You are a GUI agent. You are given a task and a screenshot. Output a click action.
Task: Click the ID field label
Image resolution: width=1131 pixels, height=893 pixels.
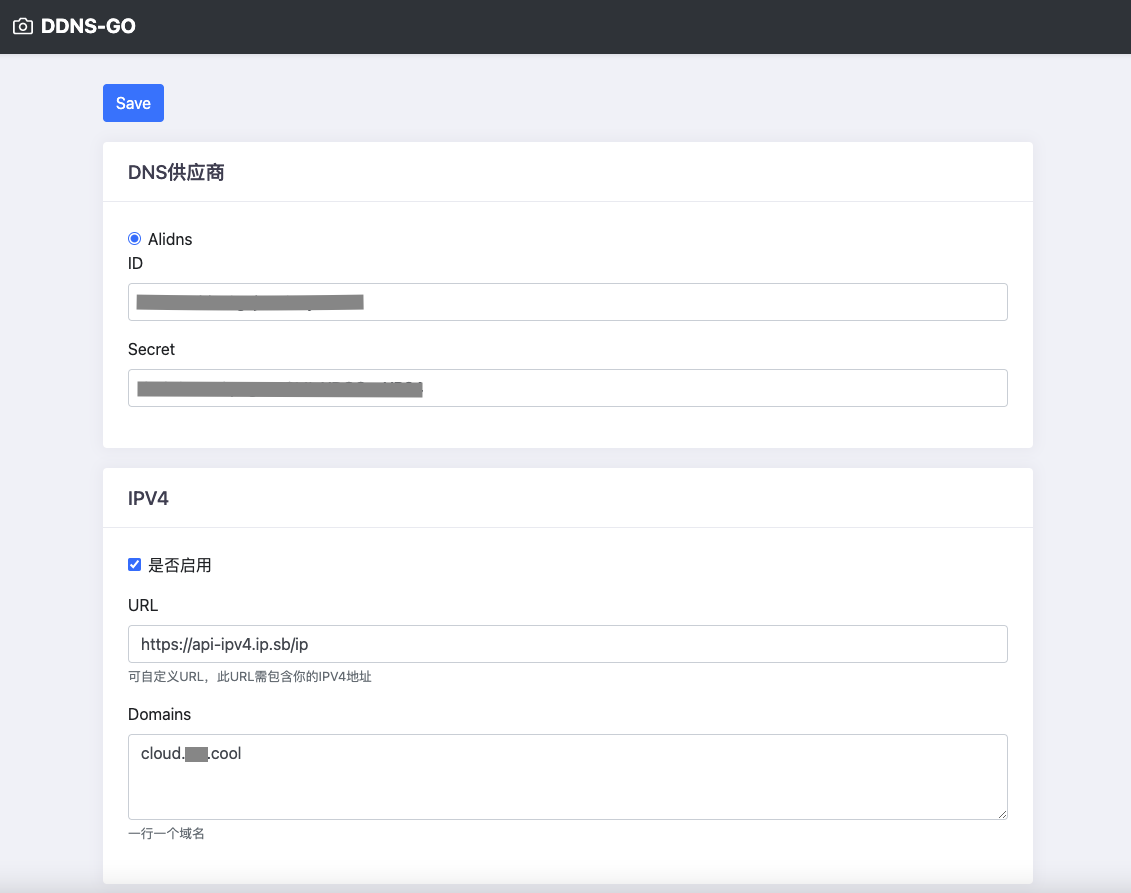136,263
